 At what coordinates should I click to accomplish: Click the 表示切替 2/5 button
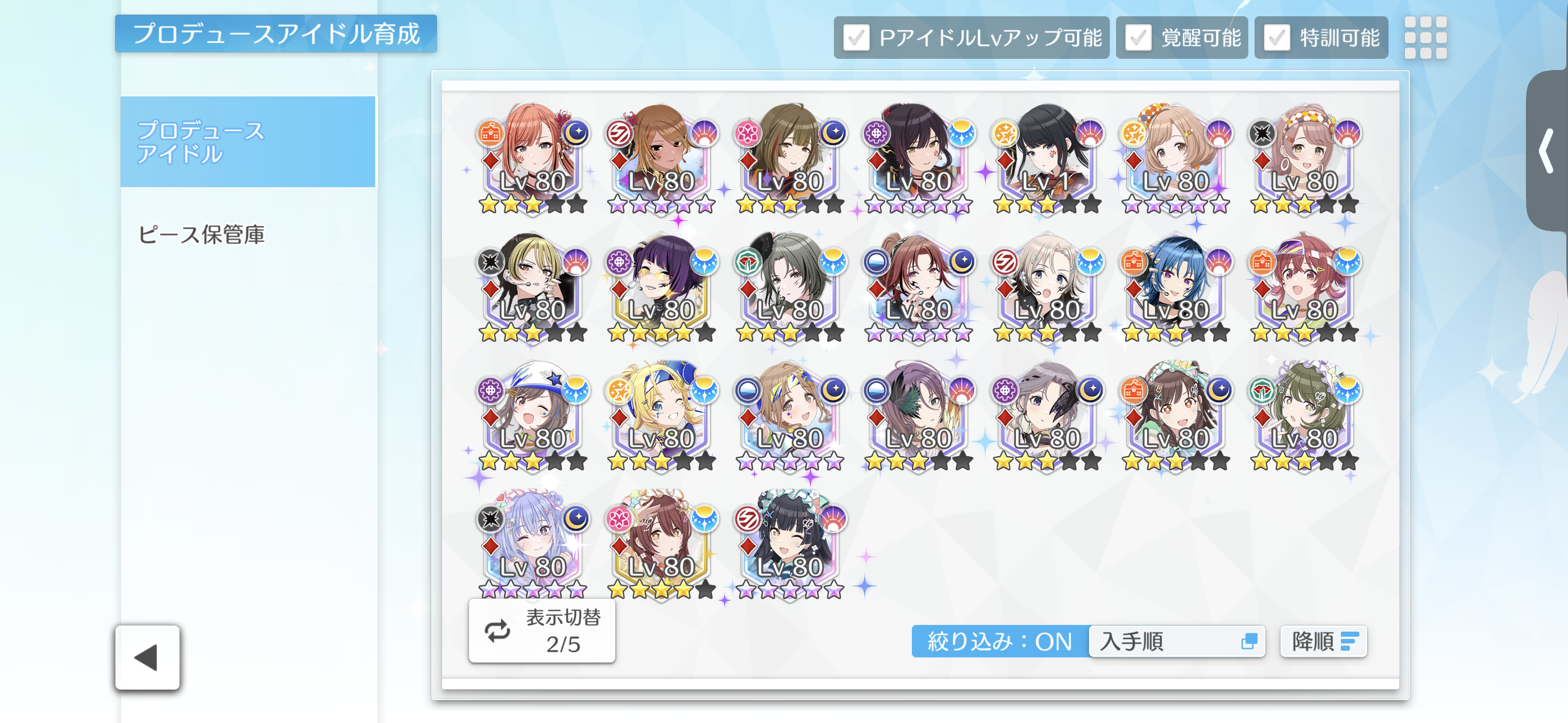(542, 631)
